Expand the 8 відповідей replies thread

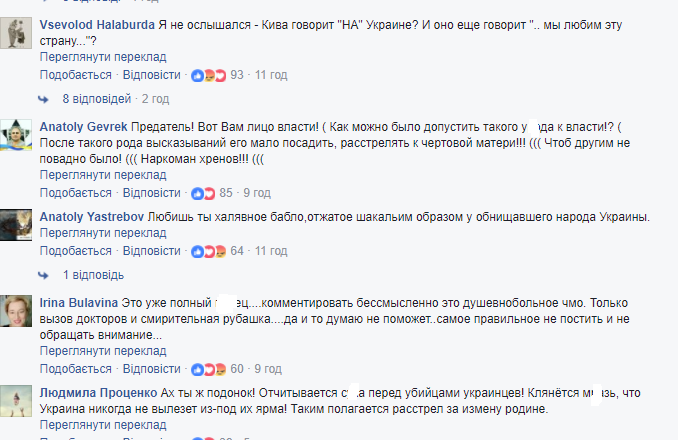point(96,99)
